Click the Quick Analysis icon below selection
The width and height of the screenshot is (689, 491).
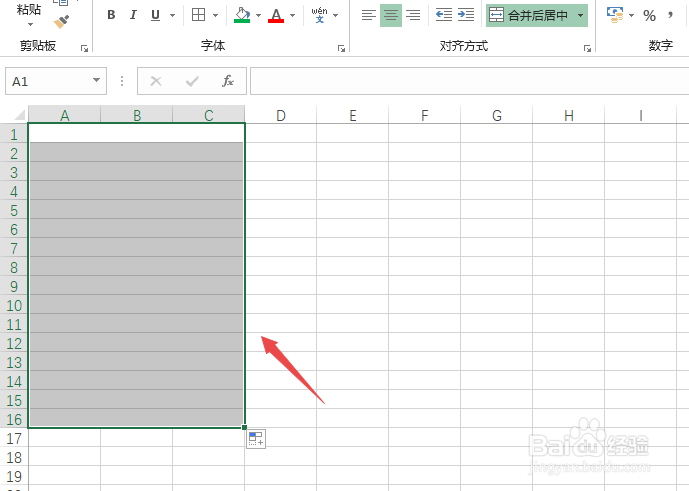pos(256,439)
